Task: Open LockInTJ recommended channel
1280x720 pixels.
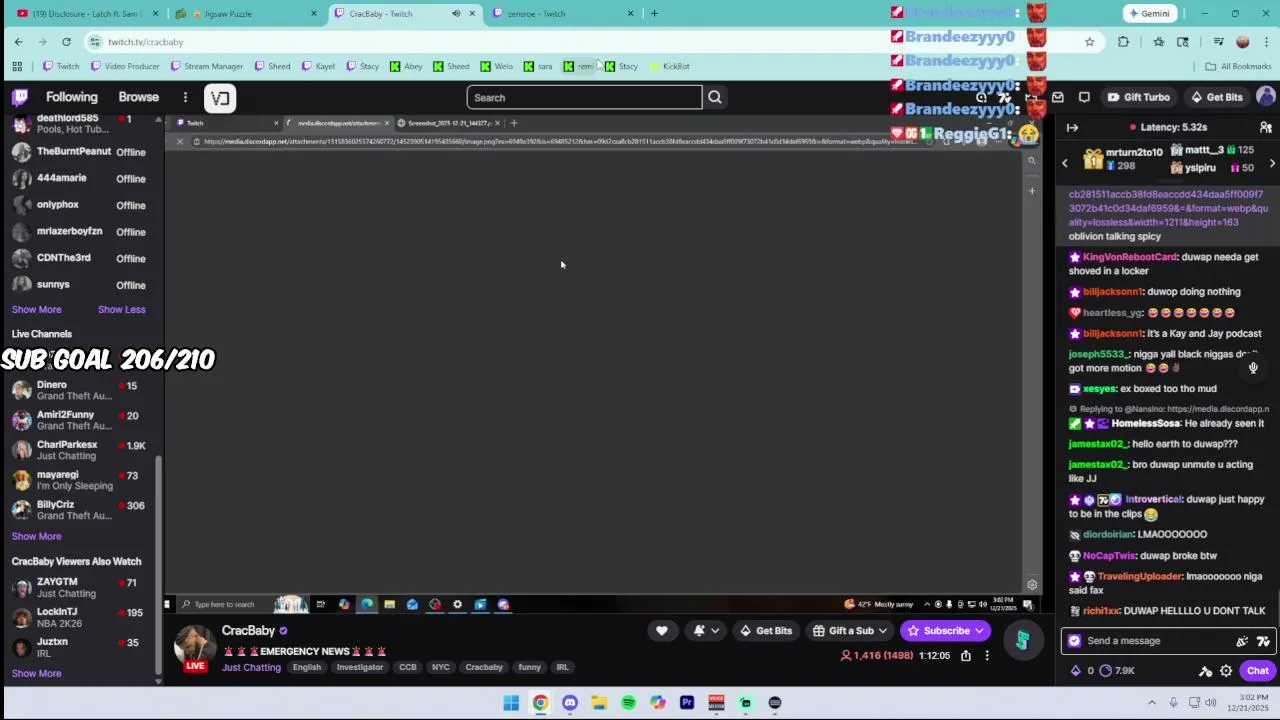Action: click(x=80, y=617)
